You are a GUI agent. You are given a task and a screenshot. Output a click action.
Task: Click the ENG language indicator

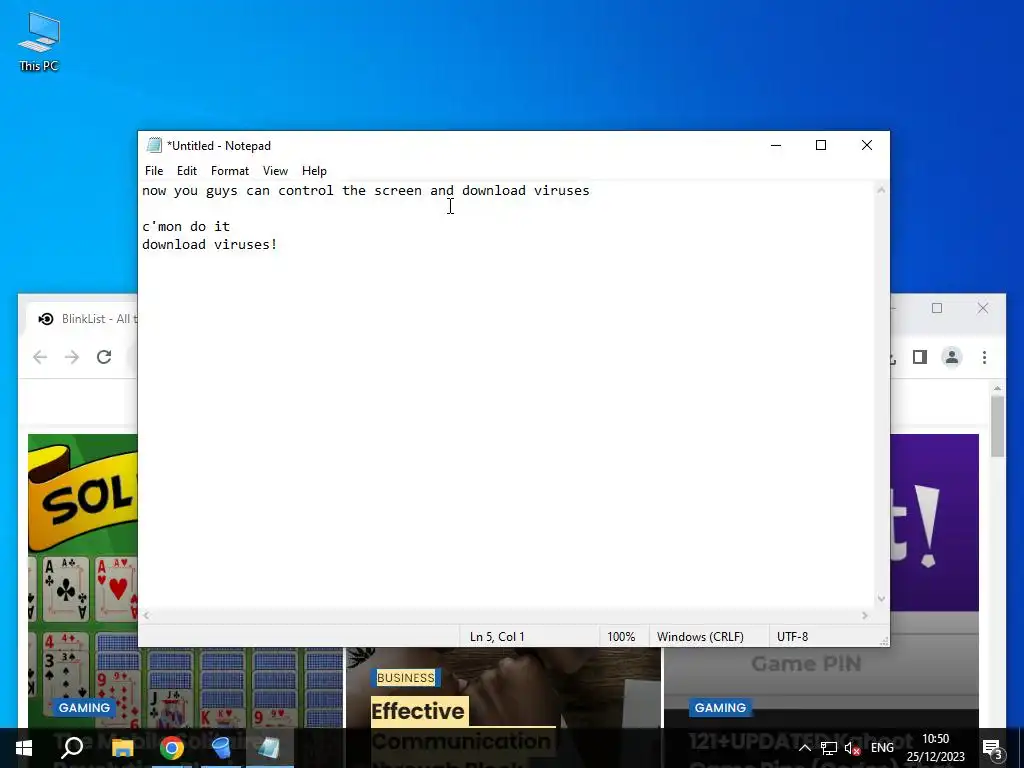tap(882, 748)
